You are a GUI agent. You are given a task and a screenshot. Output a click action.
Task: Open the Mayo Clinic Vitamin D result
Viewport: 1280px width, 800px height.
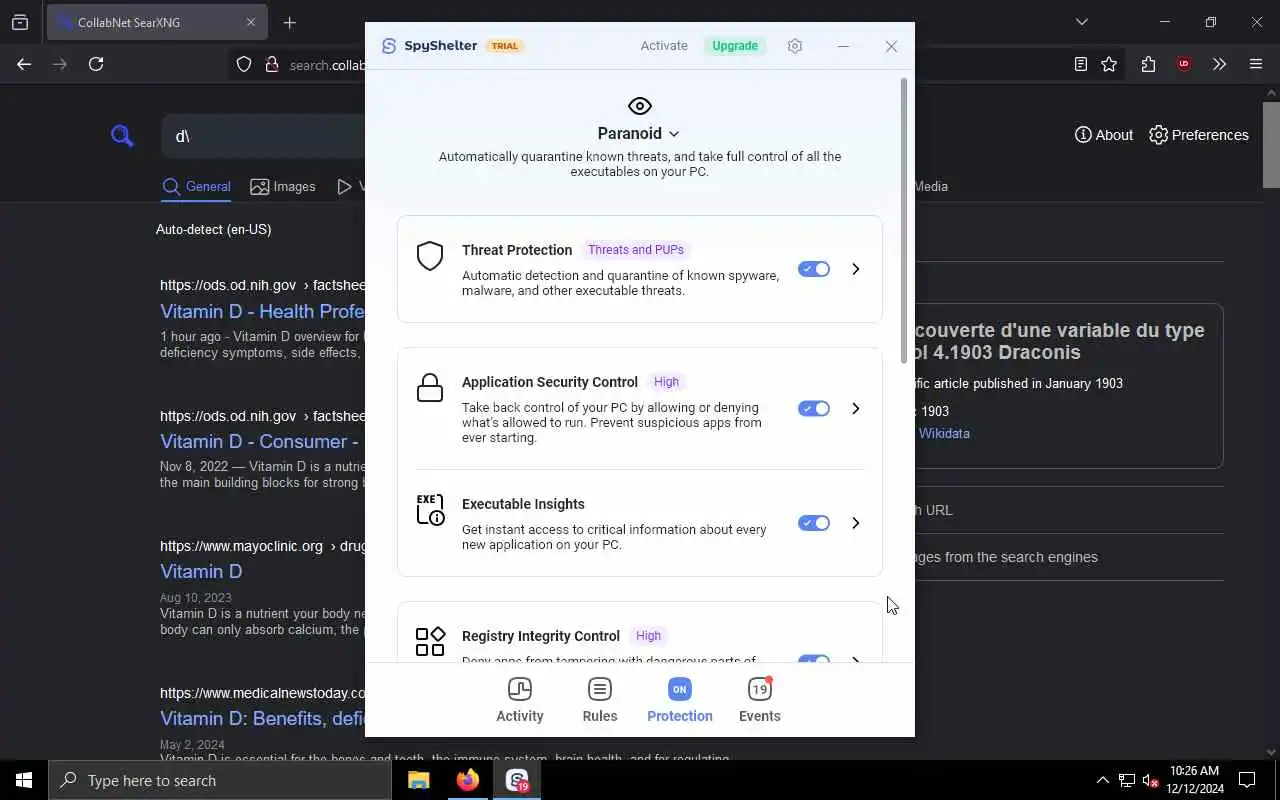click(201, 571)
